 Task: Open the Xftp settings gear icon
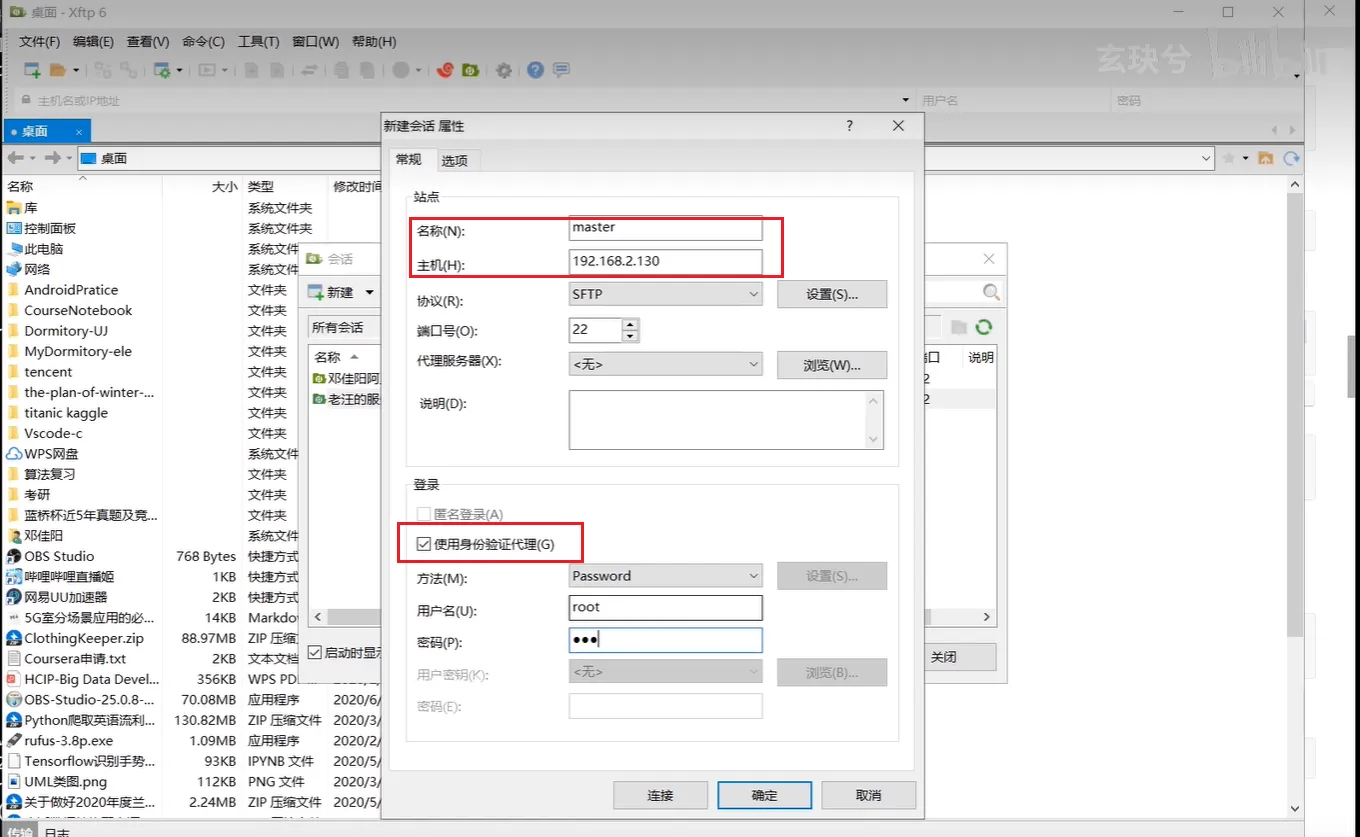pos(504,70)
